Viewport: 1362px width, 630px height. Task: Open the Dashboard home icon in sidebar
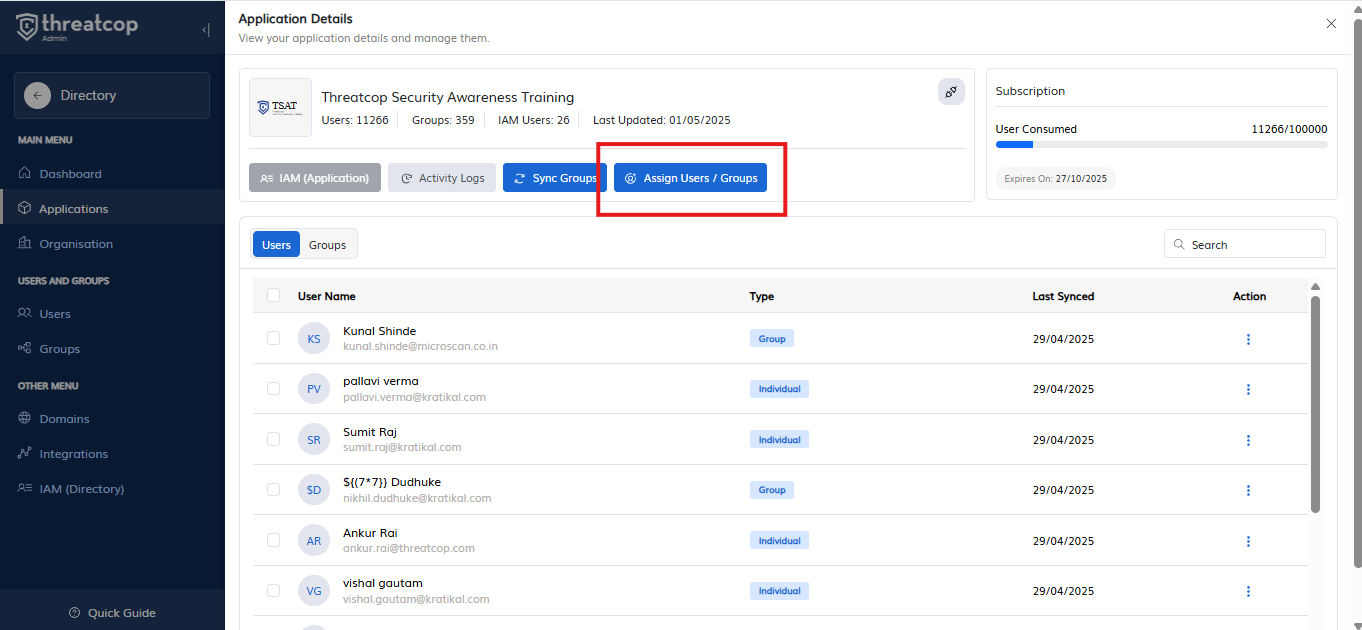click(x=25, y=174)
